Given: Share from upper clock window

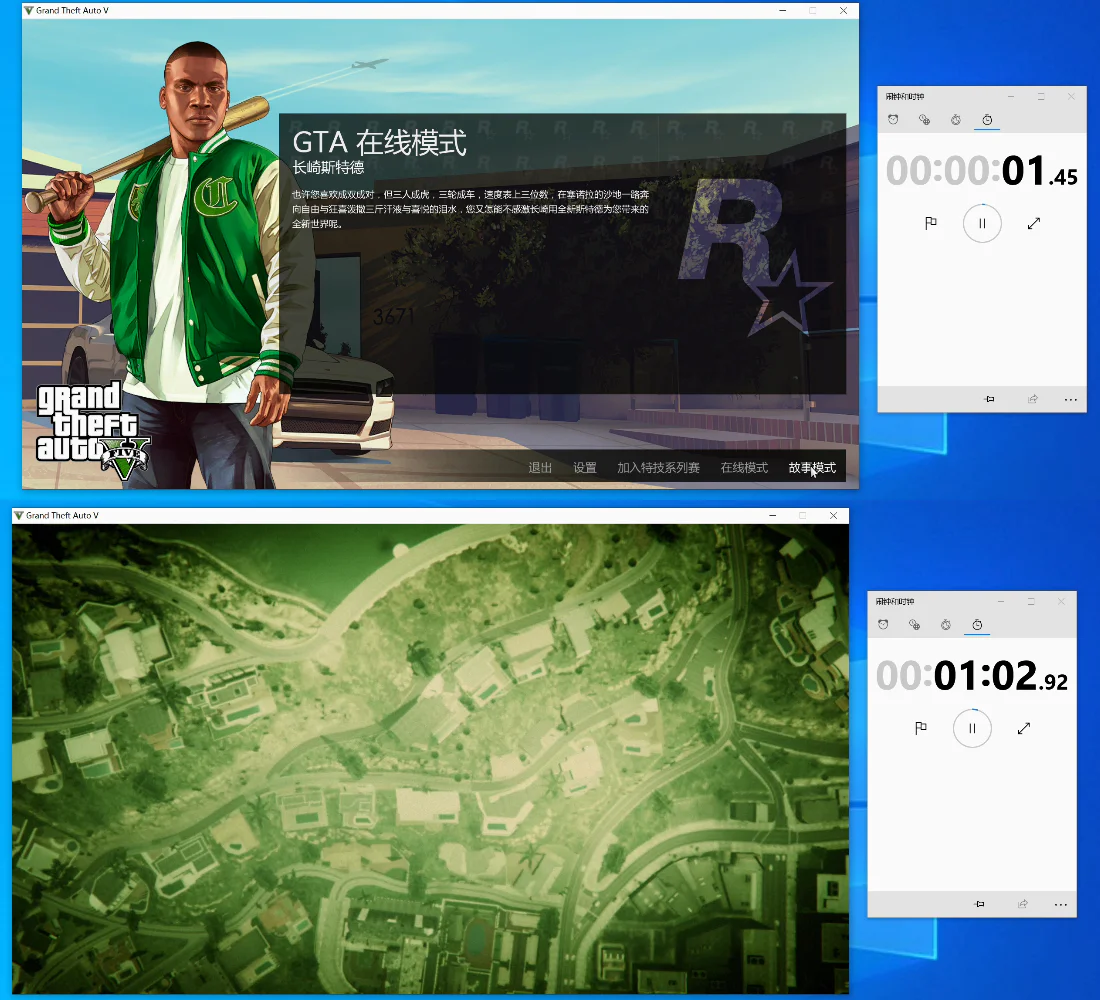Looking at the screenshot, I should pos(1033,399).
